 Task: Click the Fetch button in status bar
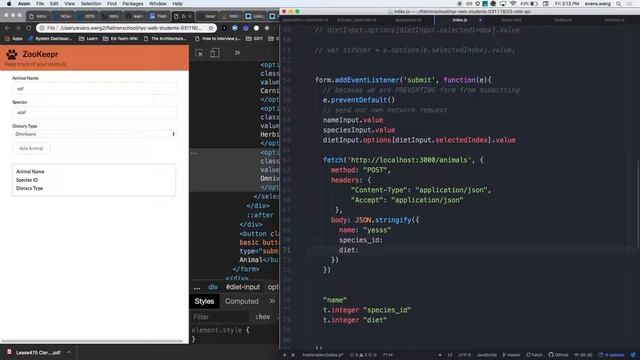(534, 355)
